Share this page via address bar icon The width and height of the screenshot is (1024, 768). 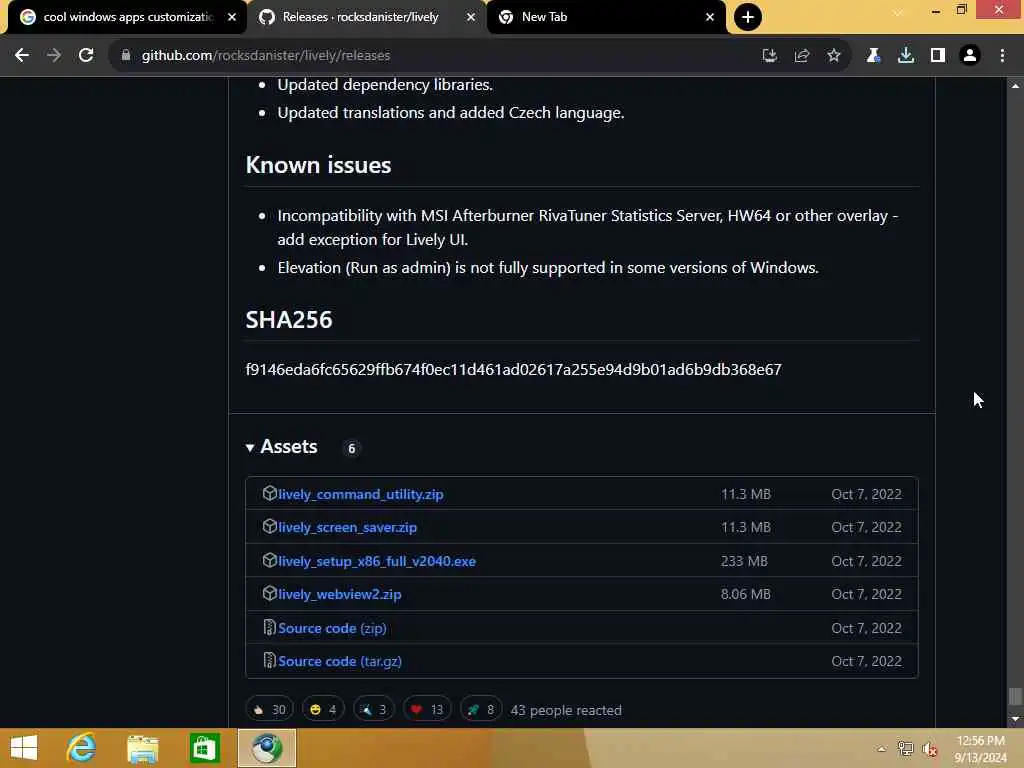802,56
